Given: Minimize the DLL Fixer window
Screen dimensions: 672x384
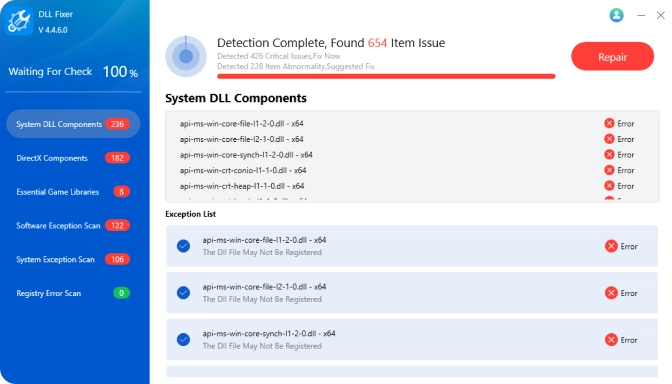Looking at the screenshot, I should 641,15.
